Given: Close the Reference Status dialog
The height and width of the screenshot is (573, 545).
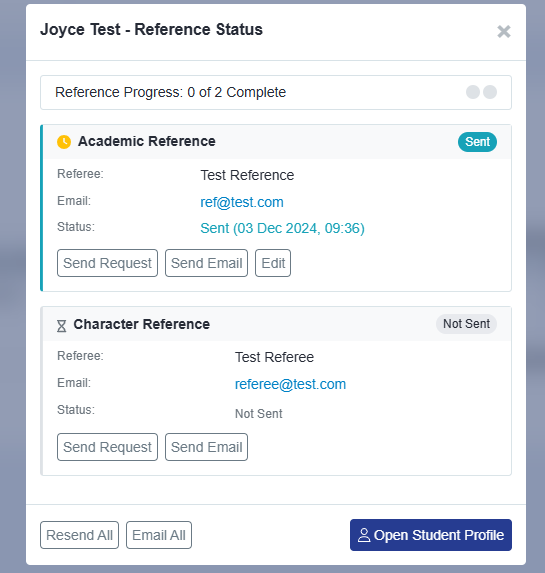Looking at the screenshot, I should [x=504, y=31].
